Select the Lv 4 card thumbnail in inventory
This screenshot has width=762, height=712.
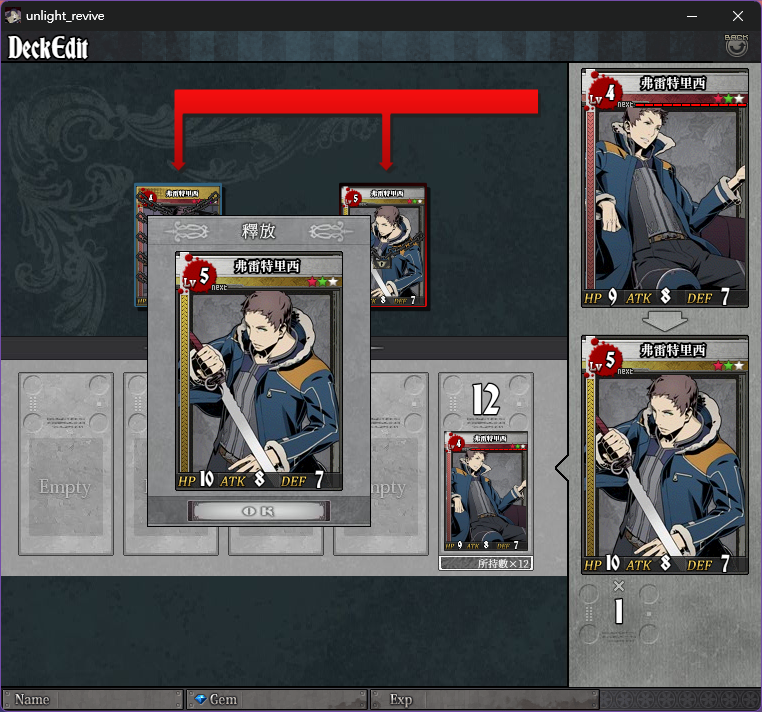coord(485,491)
